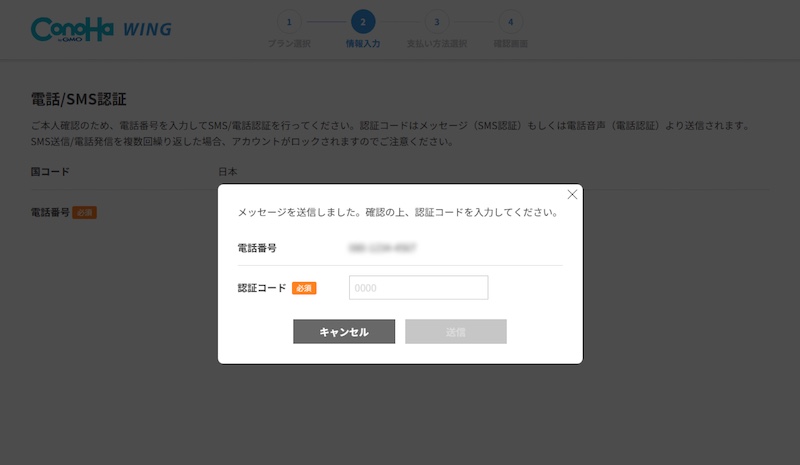Focus the 認証コード input field
Image resolution: width=800 pixels, height=465 pixels.
tap(418, 288)
